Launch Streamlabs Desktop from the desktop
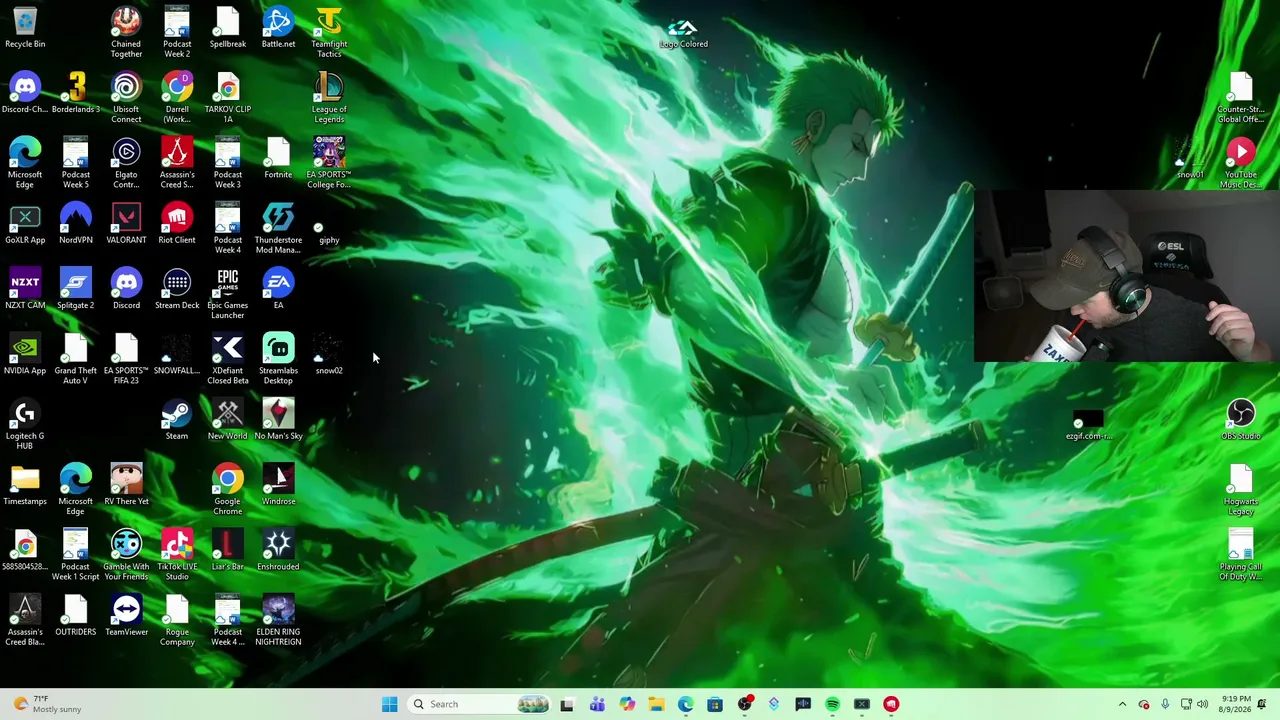 tap(278, 359)
